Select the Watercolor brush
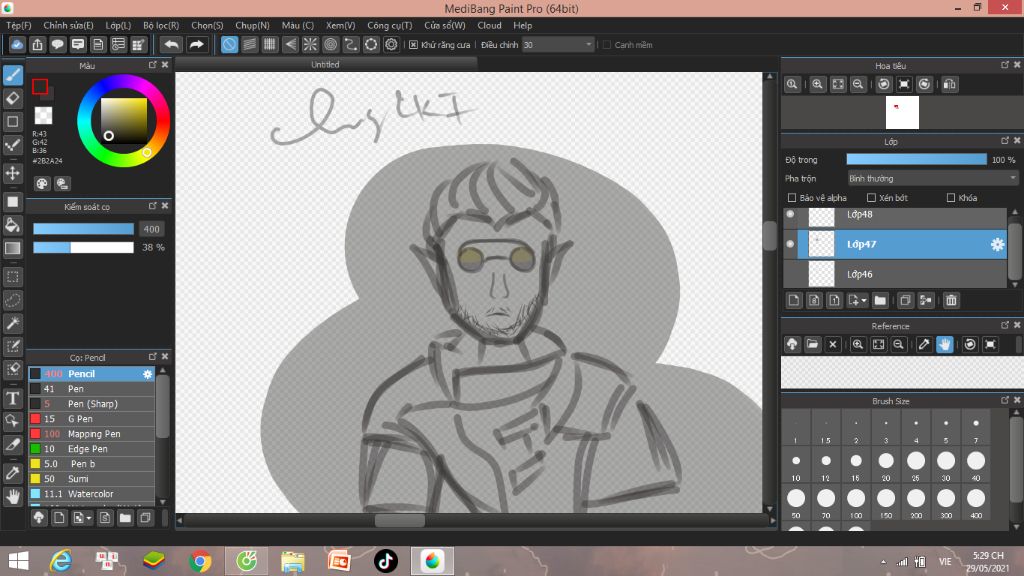1024x576 pixels. (92, 494)
